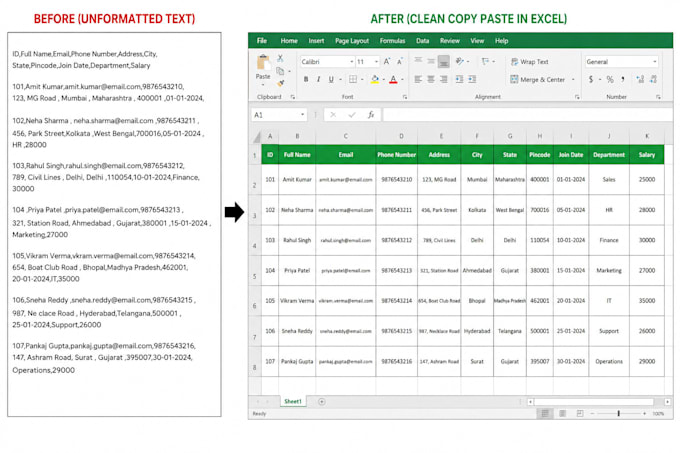Apply the Percent Style number format
This screenshot has height=453, width=680.
[610, 79]
